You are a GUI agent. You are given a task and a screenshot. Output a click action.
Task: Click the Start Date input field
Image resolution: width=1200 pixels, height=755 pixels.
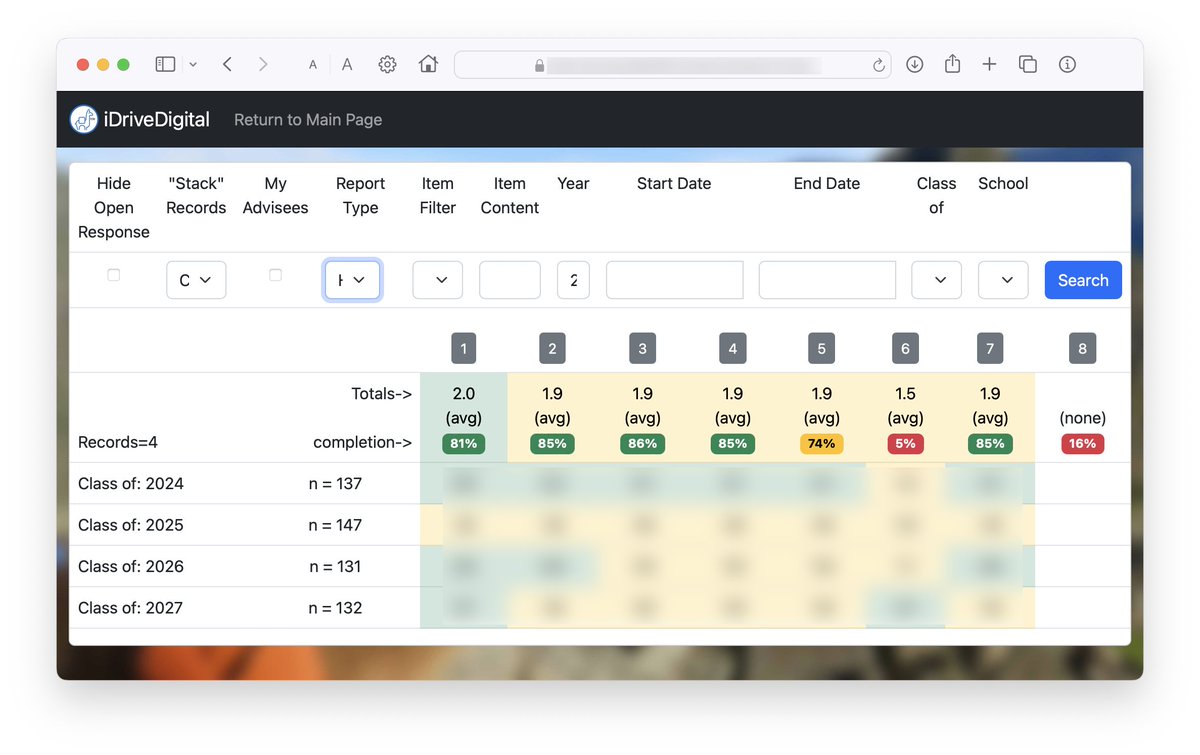click(675, 280)
